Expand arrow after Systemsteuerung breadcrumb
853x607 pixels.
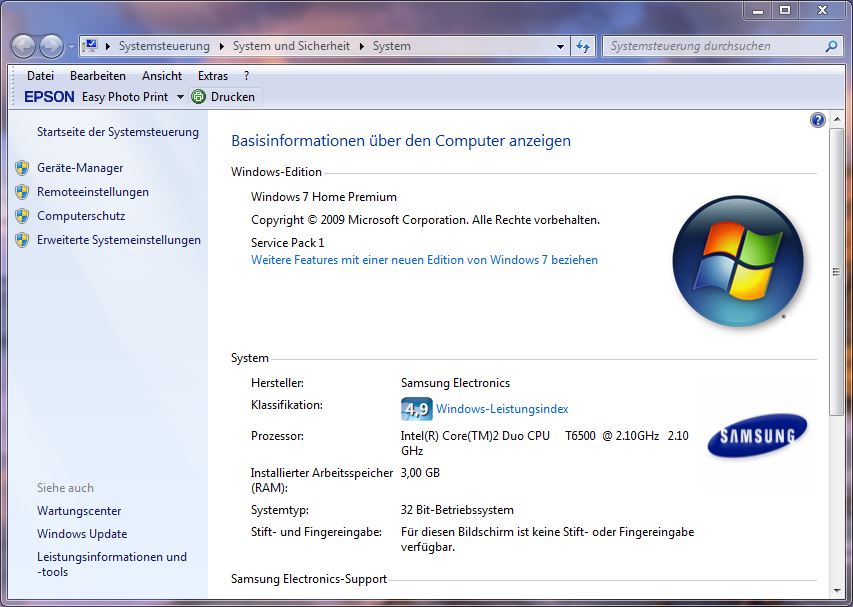coord(221,47)
